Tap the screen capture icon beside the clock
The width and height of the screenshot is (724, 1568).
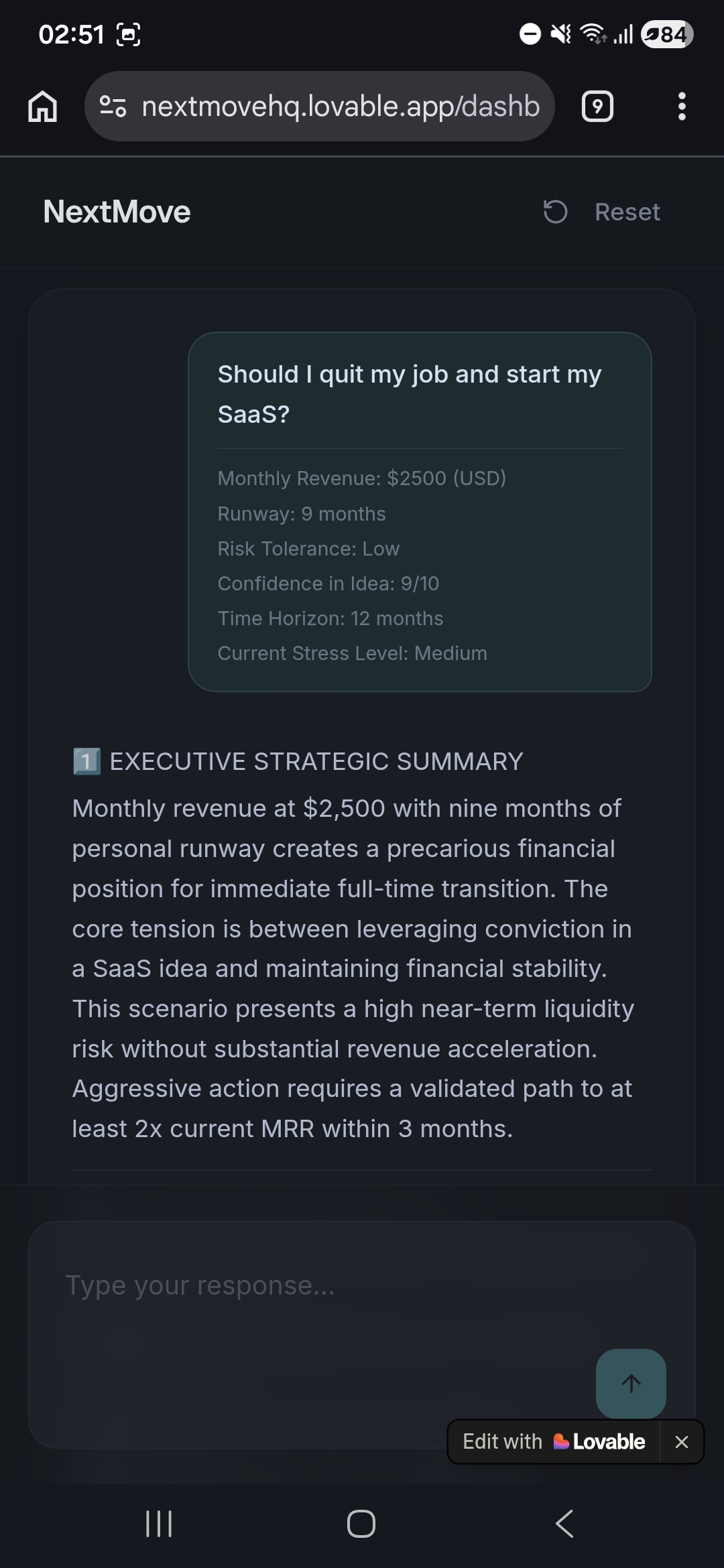coord(129,34)
